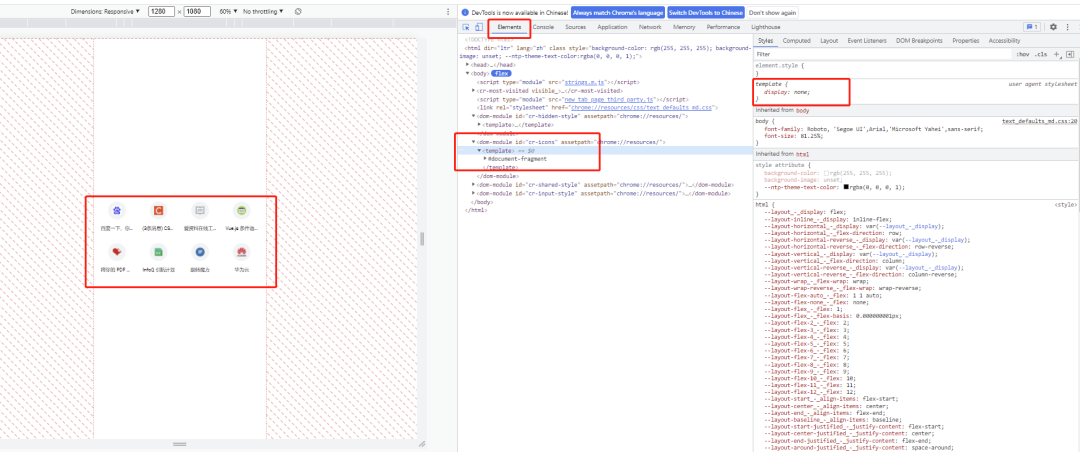Toggle the device toolbar icon

pyautogui.click(x=478, y=27)
